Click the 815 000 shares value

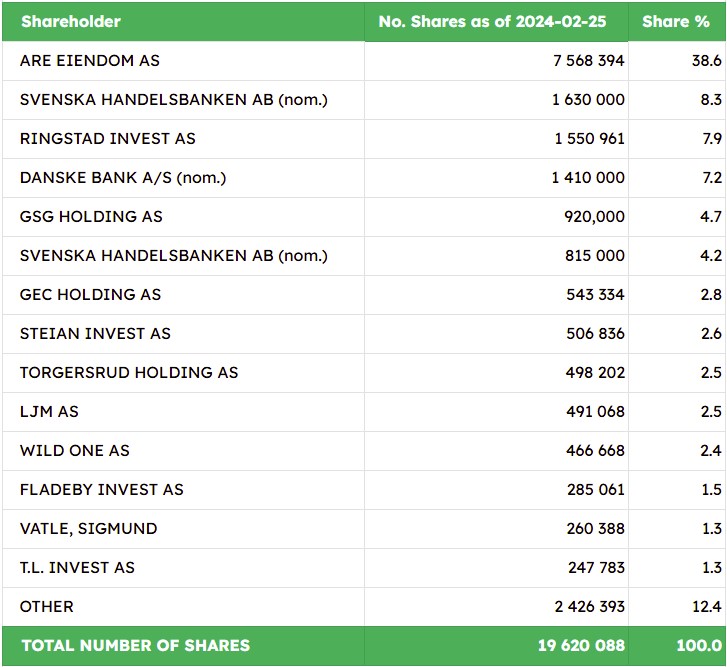[595, 255]
